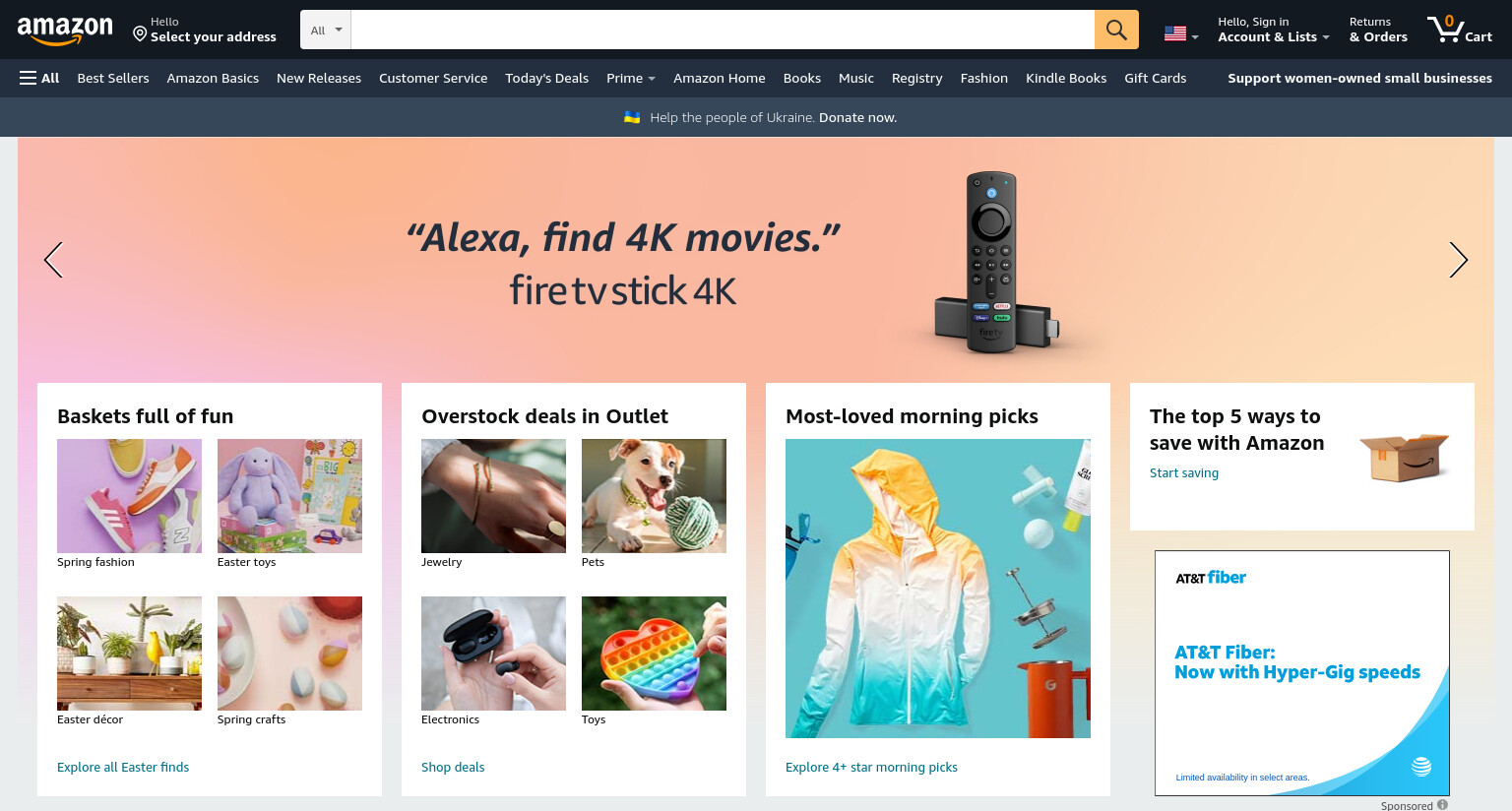The width and height of the screenshot is (1512, 811).
Task: Expand the Prime menu dropdown
Action: (x=631, y=78)
